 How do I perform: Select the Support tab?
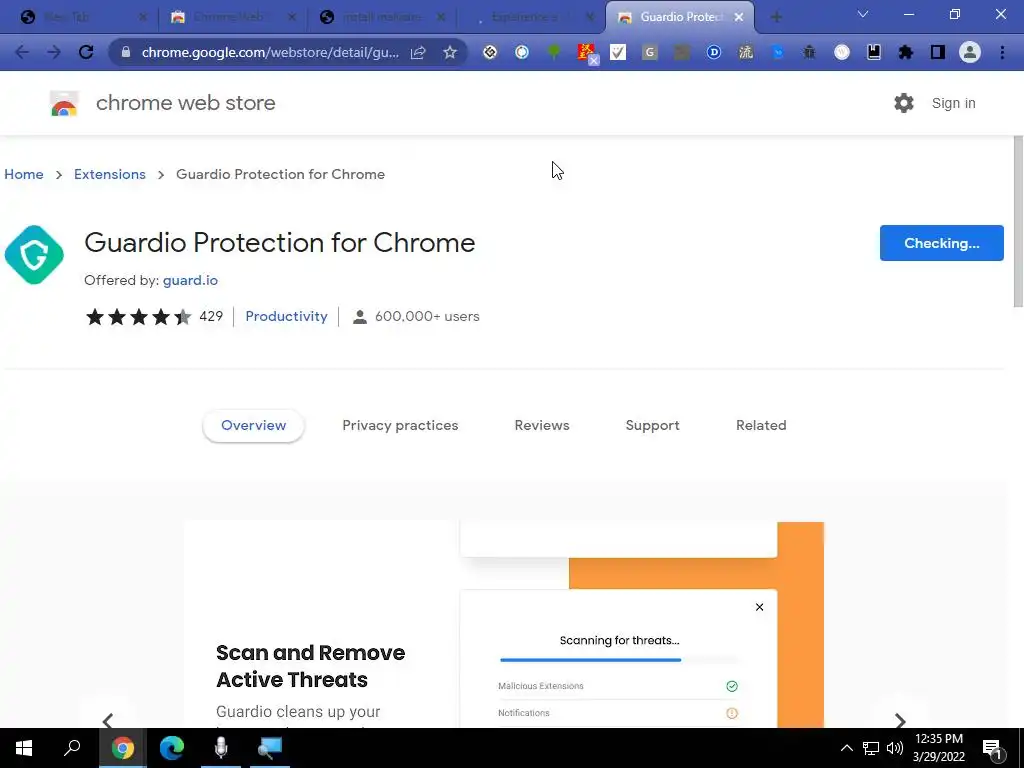pos(652,425)
